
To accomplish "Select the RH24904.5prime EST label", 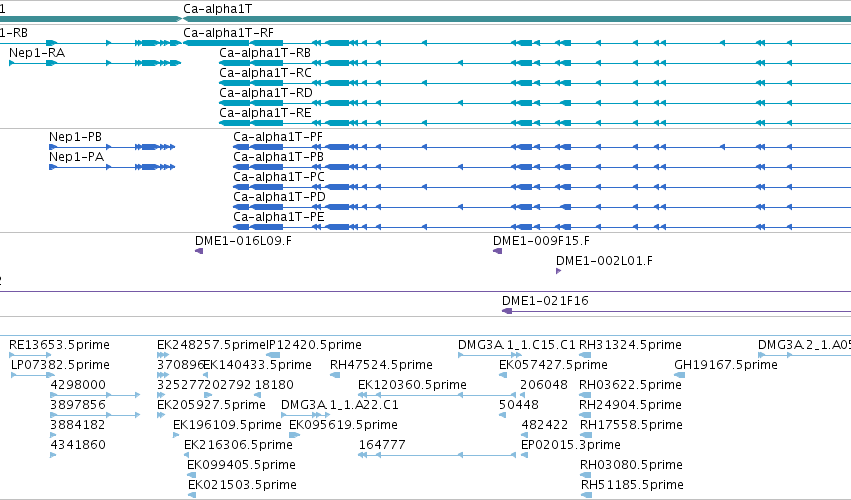I will (630, 406).
